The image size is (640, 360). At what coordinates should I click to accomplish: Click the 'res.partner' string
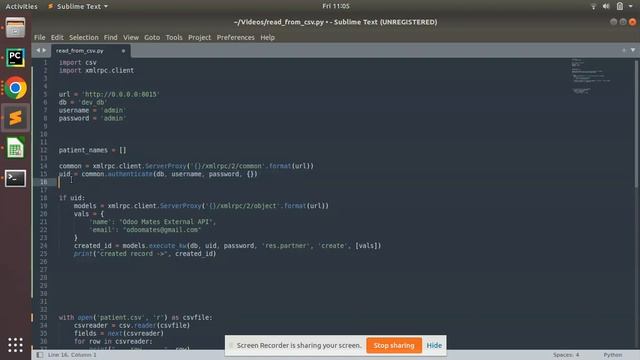(286, 246)
